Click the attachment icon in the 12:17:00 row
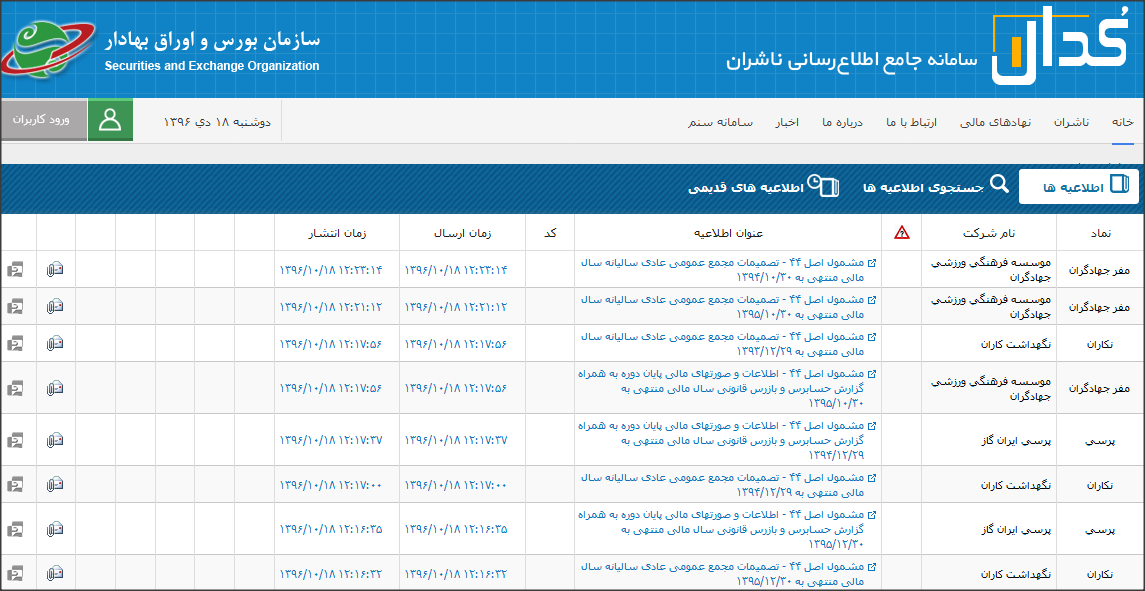Screen dimensions: 1145x591 click(x=55, y=484)
